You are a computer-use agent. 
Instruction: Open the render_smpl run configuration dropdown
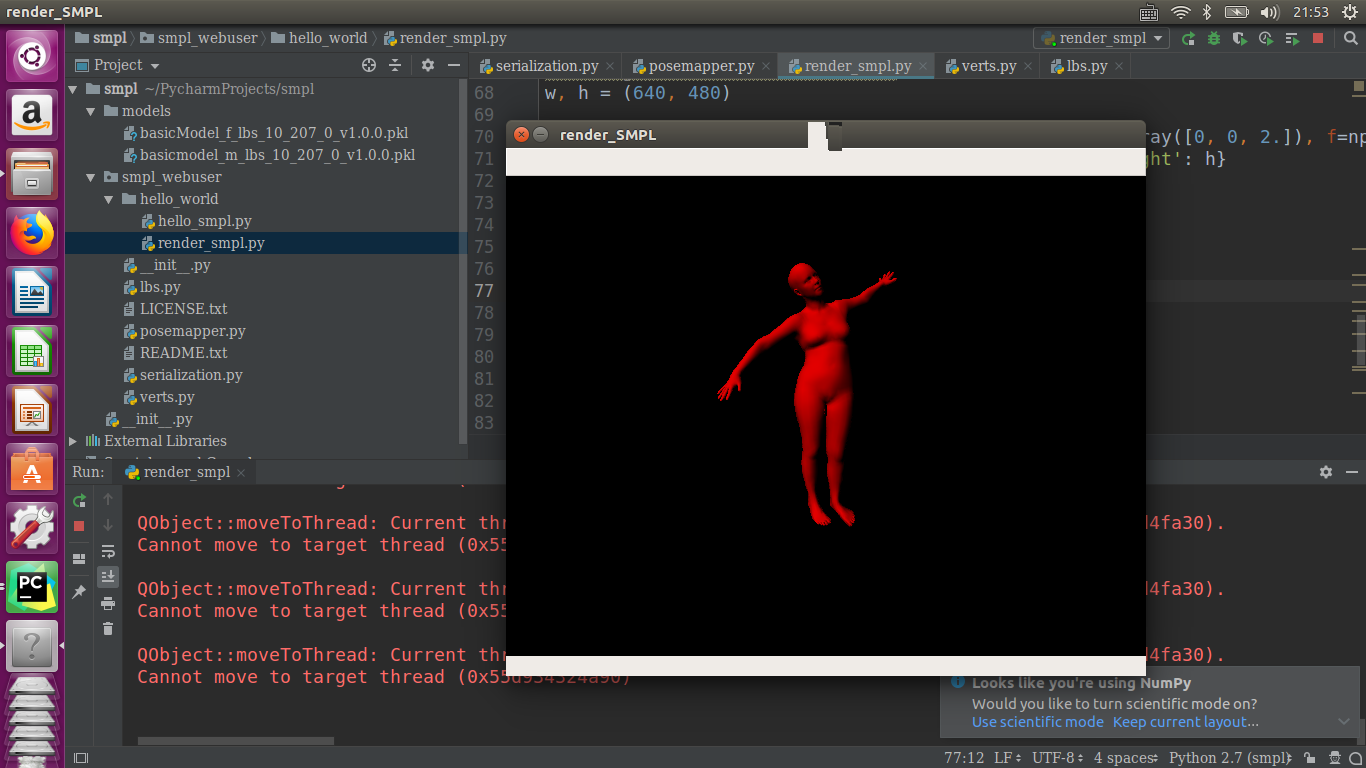(x=1102, y=38)
